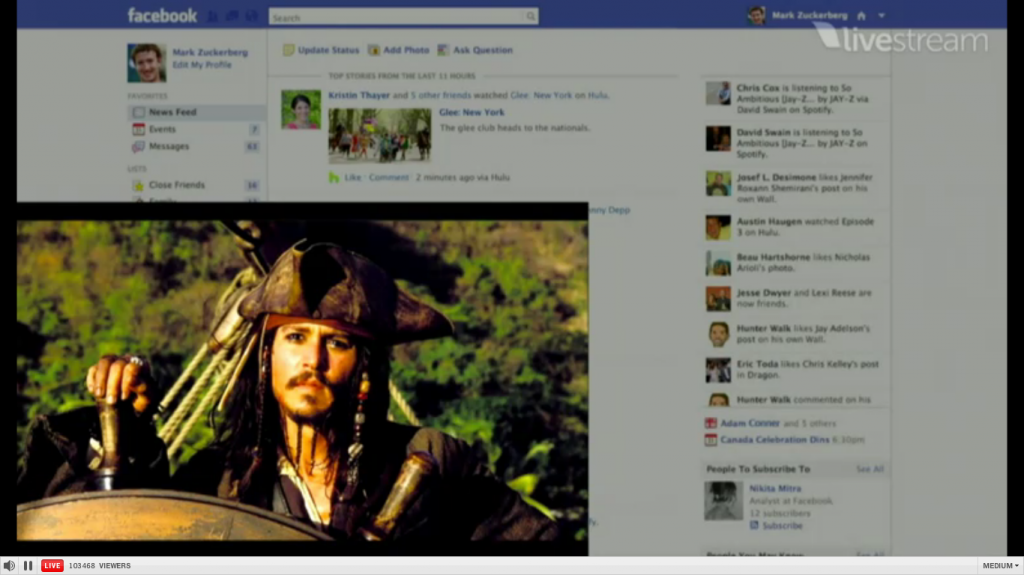Click Austin Haugen's ticker avatar
1024x575 pixels.
[x=718, y=227]
